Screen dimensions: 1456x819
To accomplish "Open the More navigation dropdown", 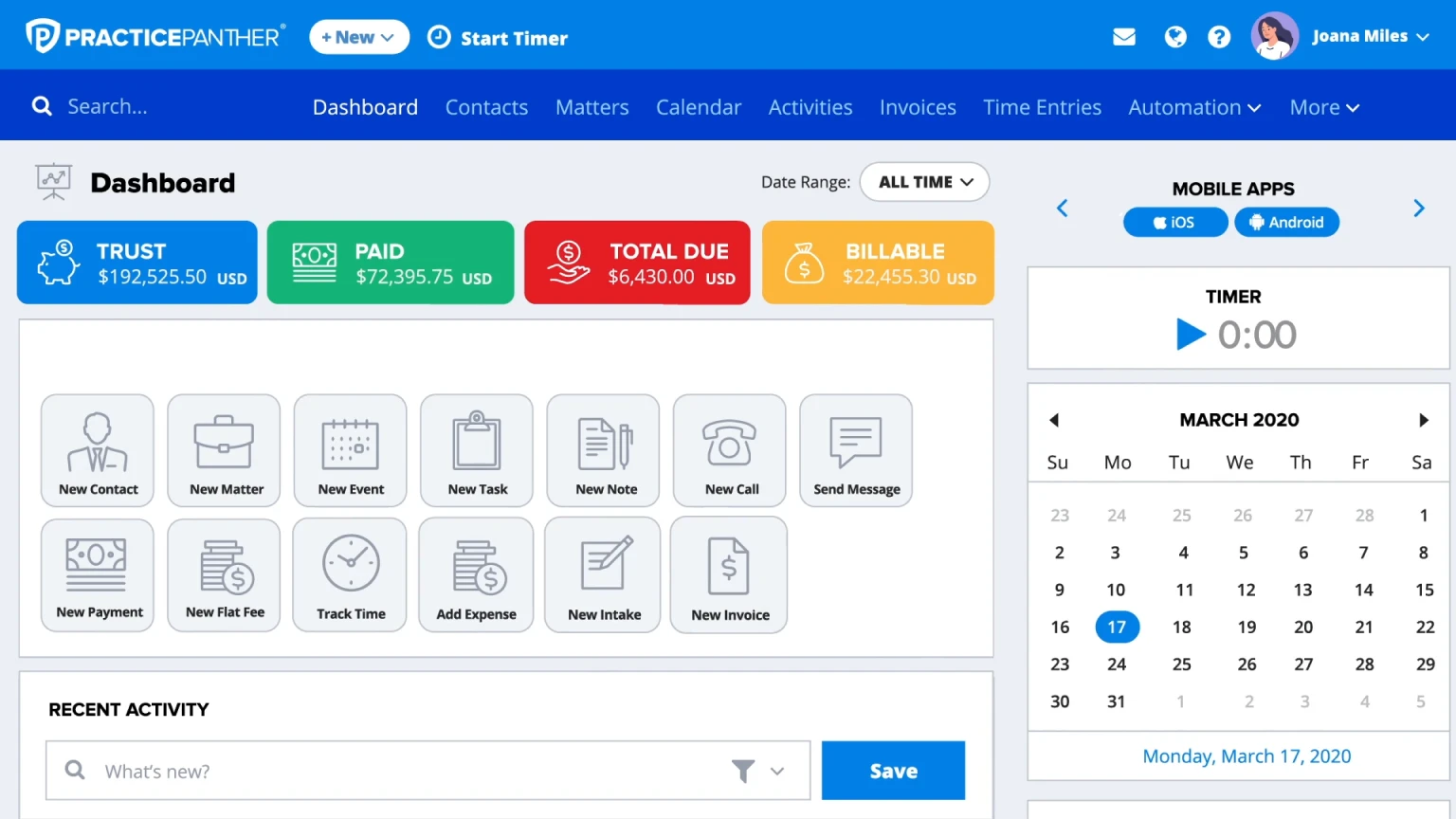I will [1323, 107].
